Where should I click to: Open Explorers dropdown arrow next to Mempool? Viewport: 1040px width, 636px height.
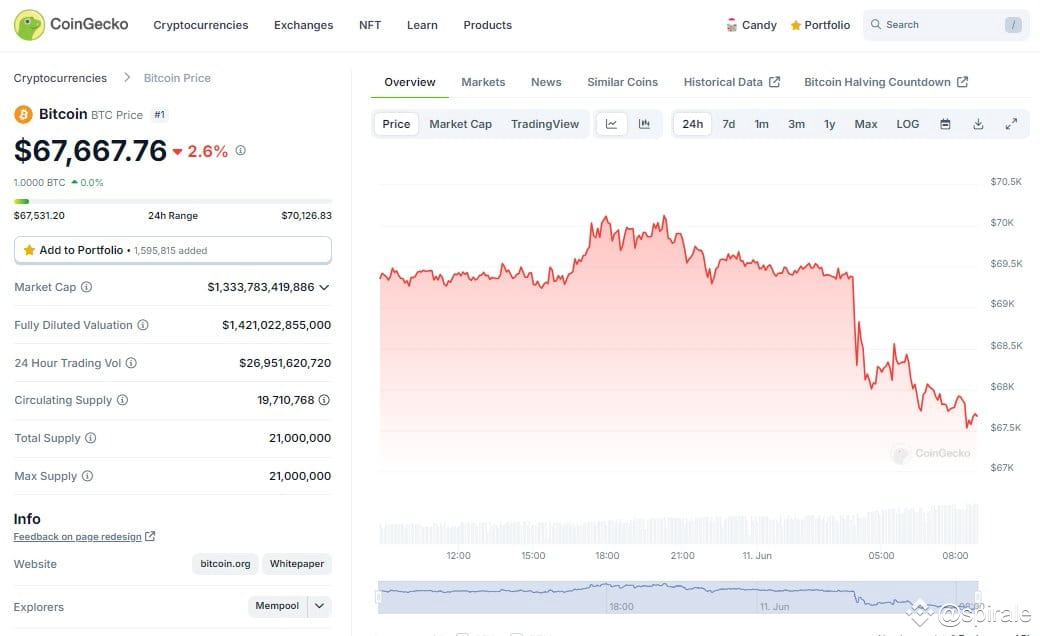click(320, 606)
